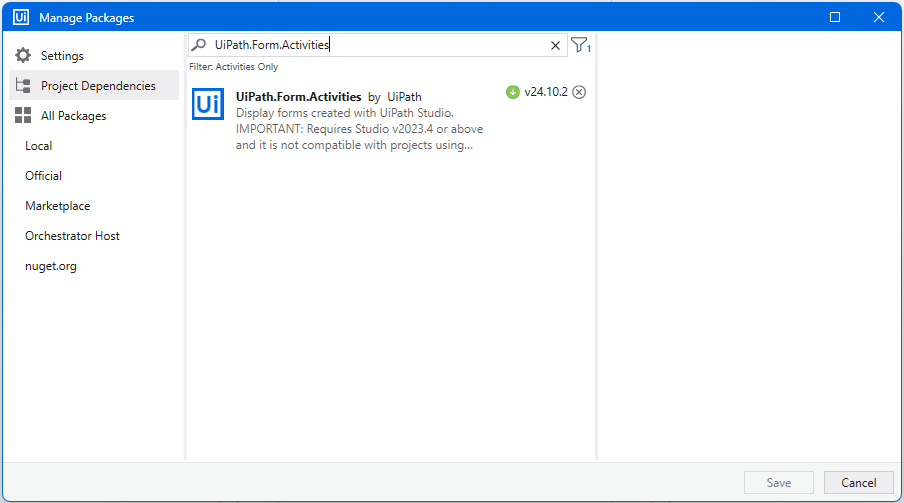The image size is (904, 503).
Task: Remove the UiPath.Form.Activities dependency
Action: tap(579, 92)
